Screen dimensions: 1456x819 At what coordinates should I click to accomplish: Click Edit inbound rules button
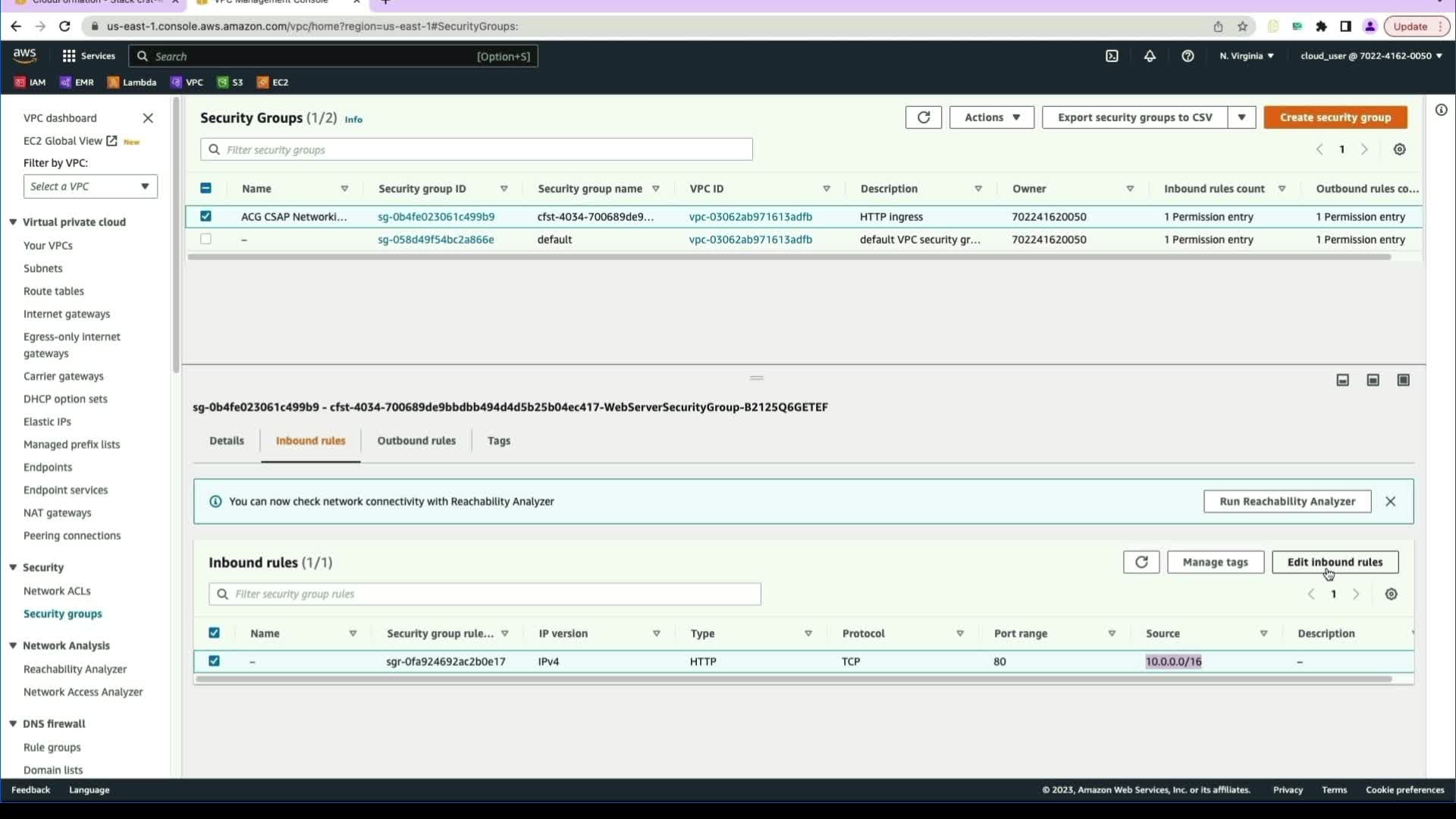pos(1334,562)
